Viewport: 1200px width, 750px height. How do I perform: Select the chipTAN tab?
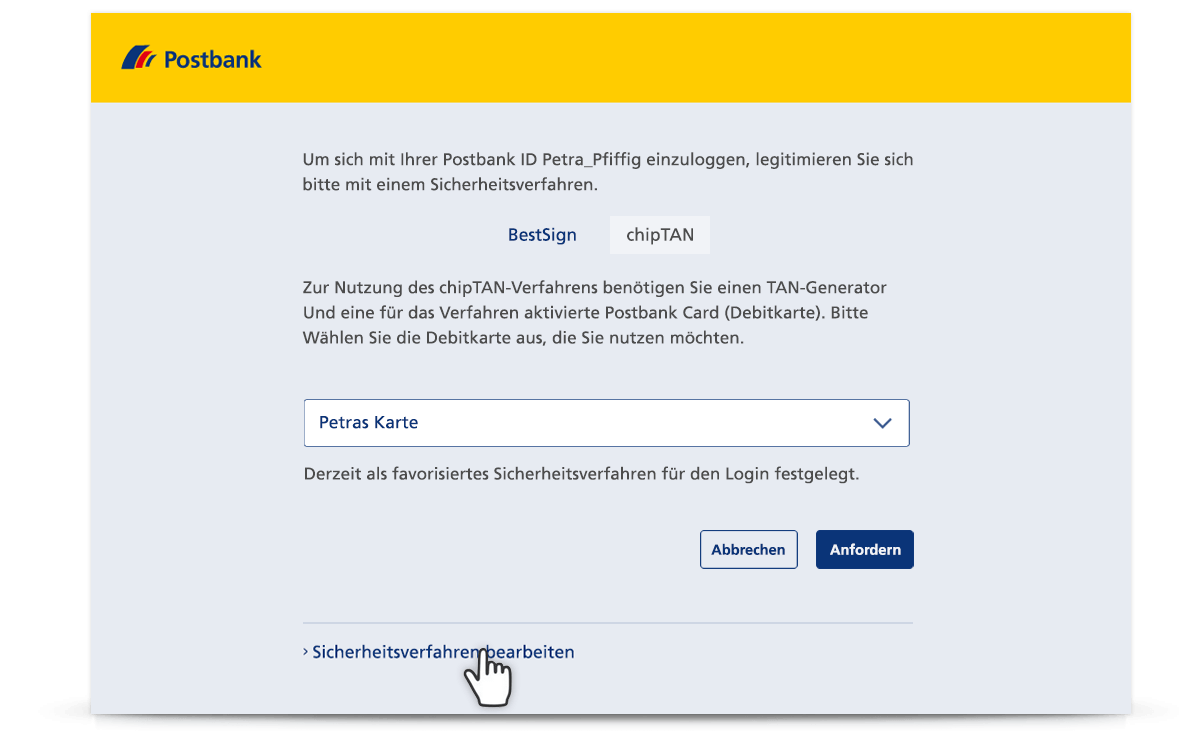click(x=660, y=236)
